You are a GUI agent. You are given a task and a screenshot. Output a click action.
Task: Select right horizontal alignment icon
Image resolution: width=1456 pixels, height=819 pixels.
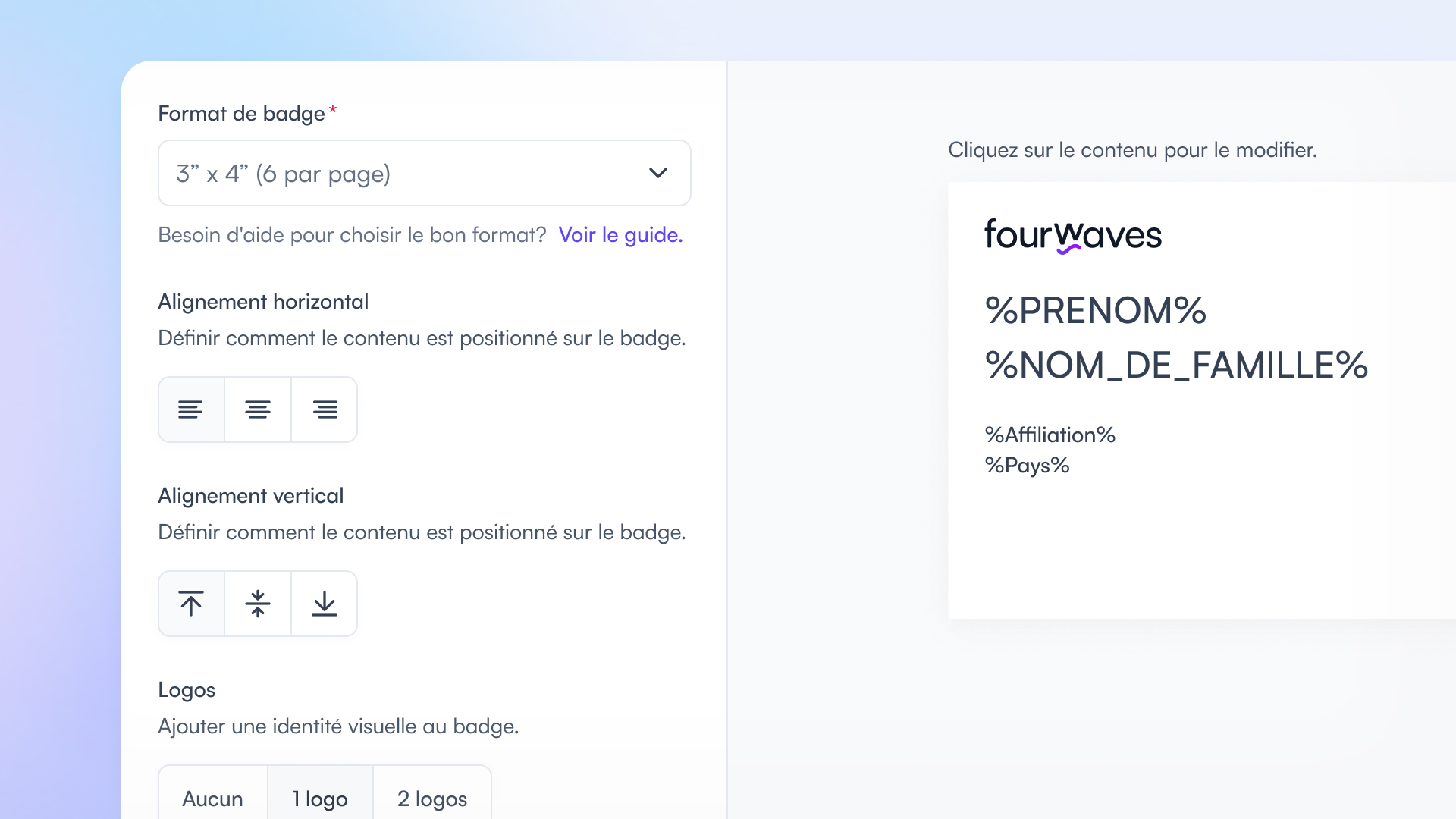[325, 409]
